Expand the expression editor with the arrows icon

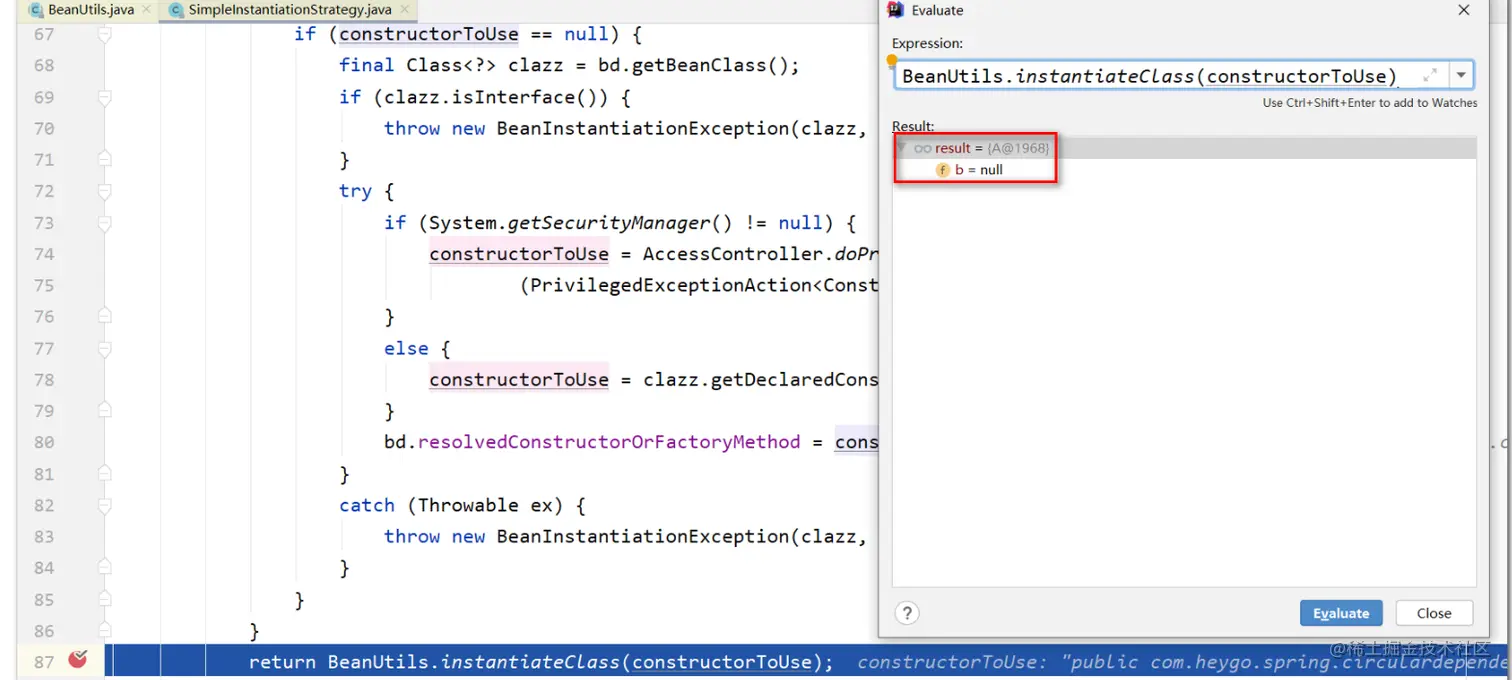[x=1431, y=75]
